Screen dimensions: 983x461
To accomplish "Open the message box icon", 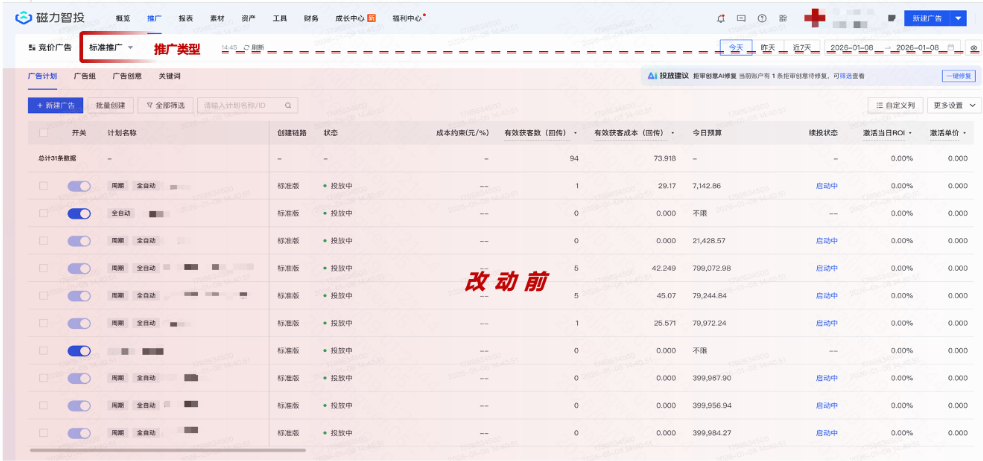I will pyautogui.click(x=741, y=18).
